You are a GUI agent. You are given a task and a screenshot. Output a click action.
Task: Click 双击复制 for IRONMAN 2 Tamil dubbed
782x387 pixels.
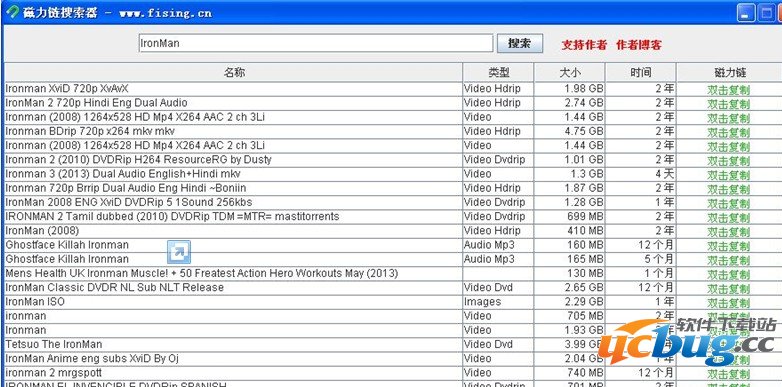click(x=728, y=218)
